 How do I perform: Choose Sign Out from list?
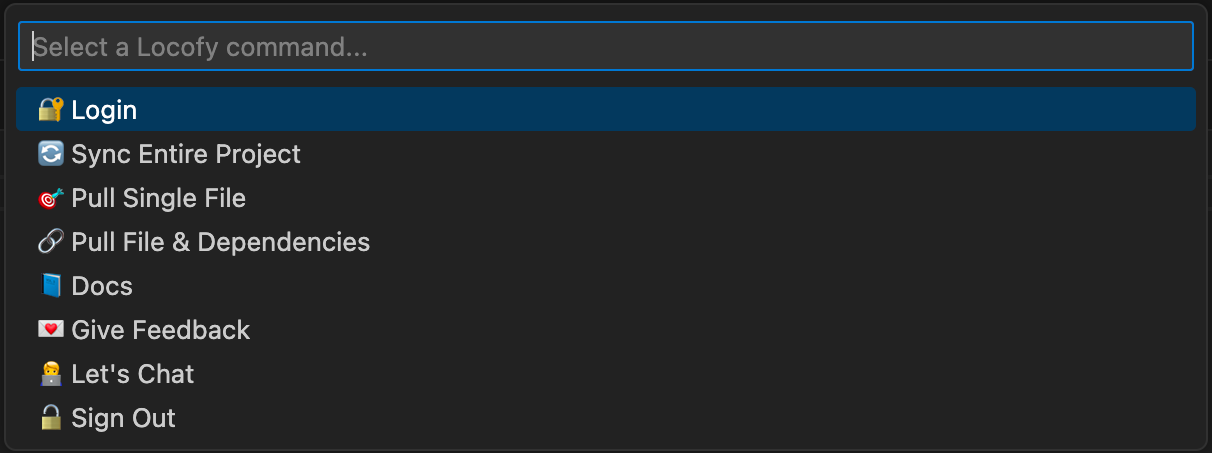click(124, 418)
